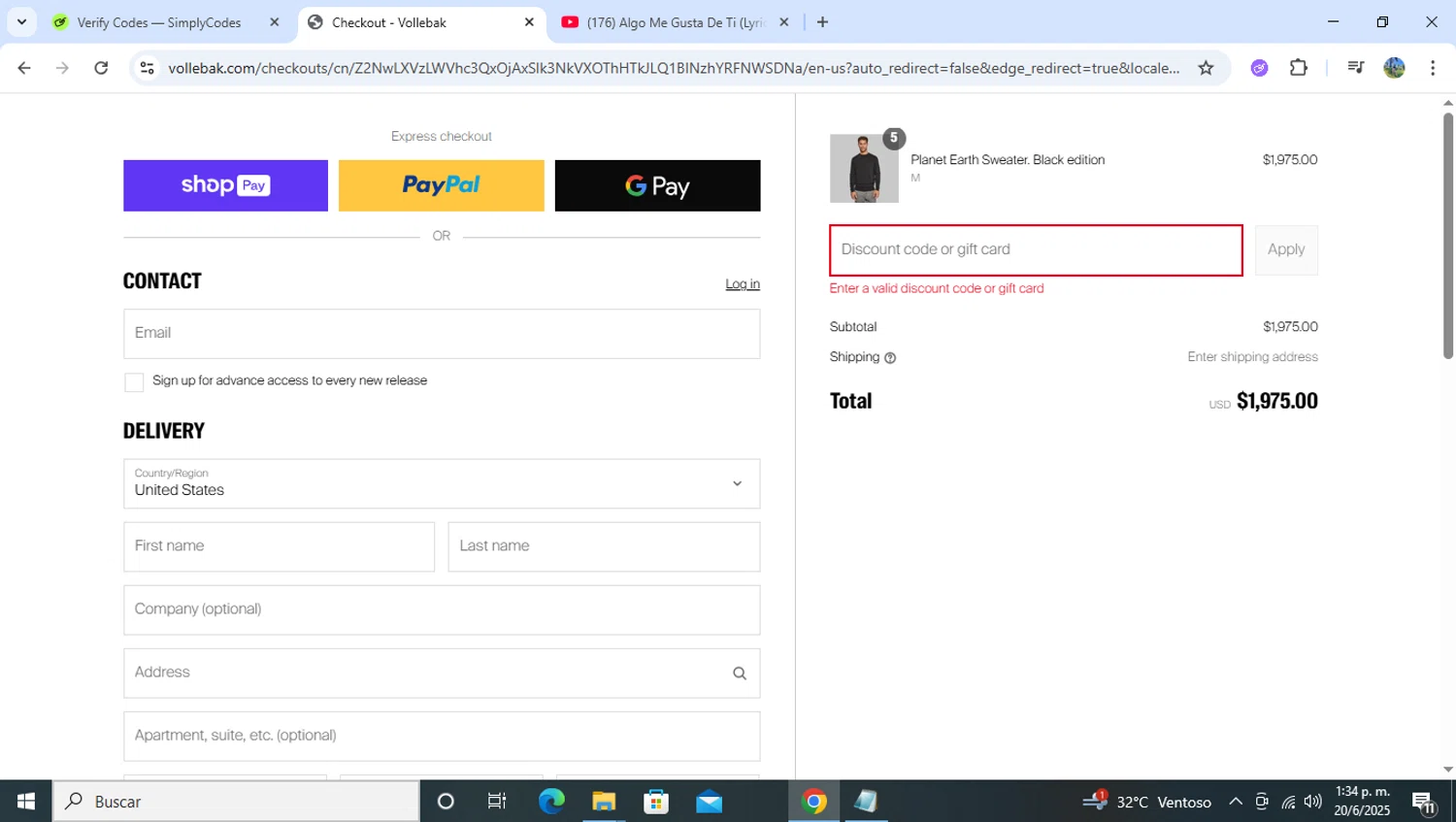Image resolution: width=1456 pixels, height=822 pixels.
Task: Open the media control icon in toolbar
Action: tap(1356, 68)
